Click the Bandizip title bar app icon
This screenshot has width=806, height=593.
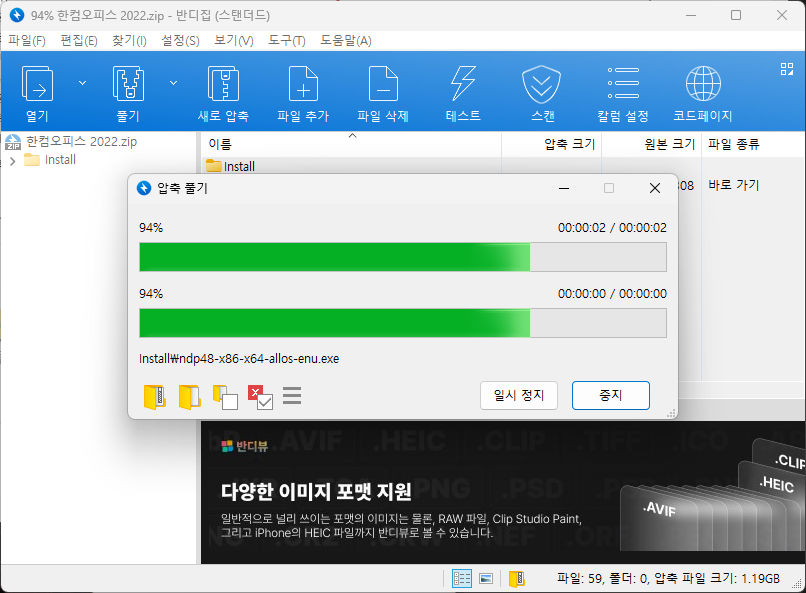click(x=16, y=15)
